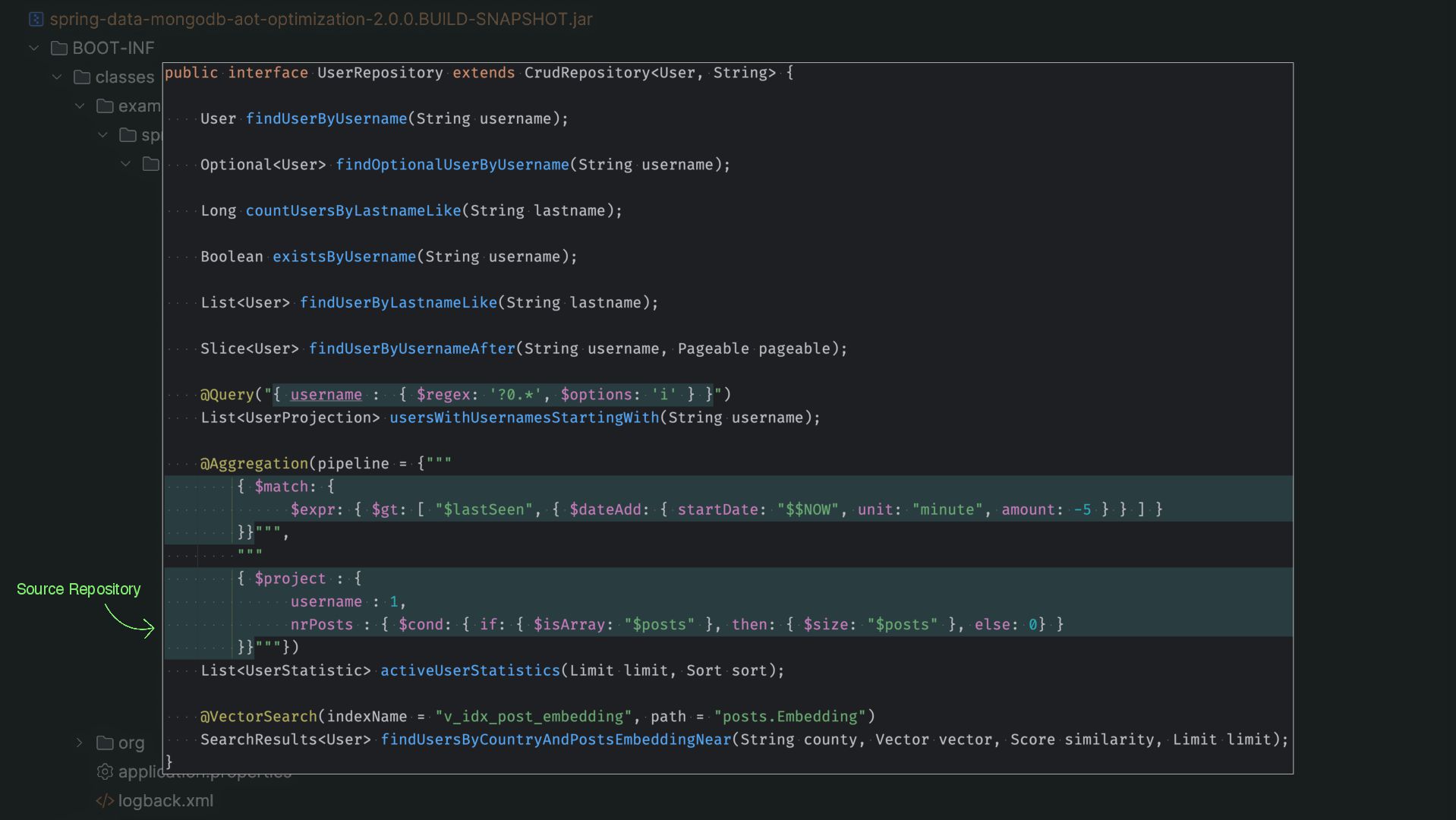
Task: Click the jar file icon for spring-data-mongodb-aot-optimization
Action: coord(36,19)
